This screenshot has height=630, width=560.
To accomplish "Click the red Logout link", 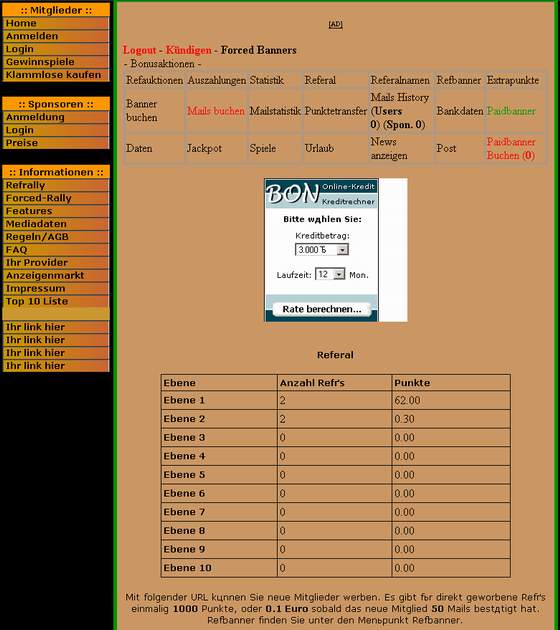I will (139, 50).
